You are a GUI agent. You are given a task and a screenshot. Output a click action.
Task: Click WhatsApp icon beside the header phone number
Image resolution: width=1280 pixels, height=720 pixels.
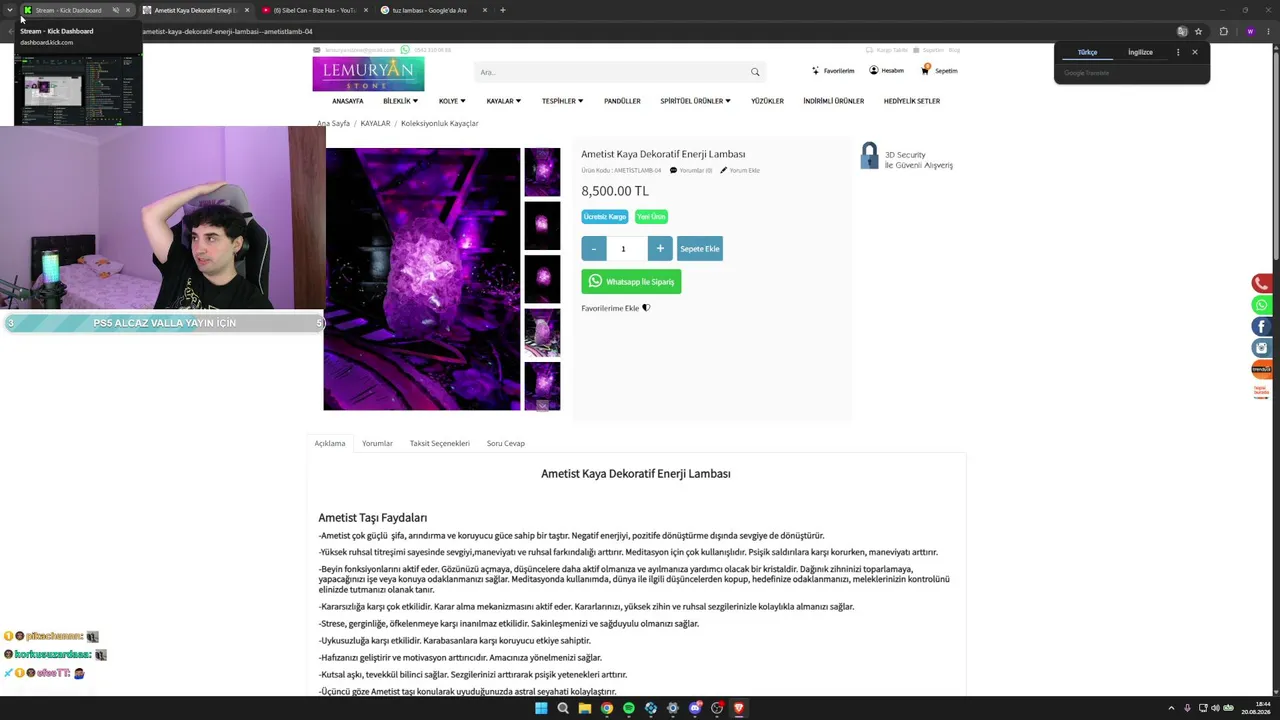pos(405,49)
